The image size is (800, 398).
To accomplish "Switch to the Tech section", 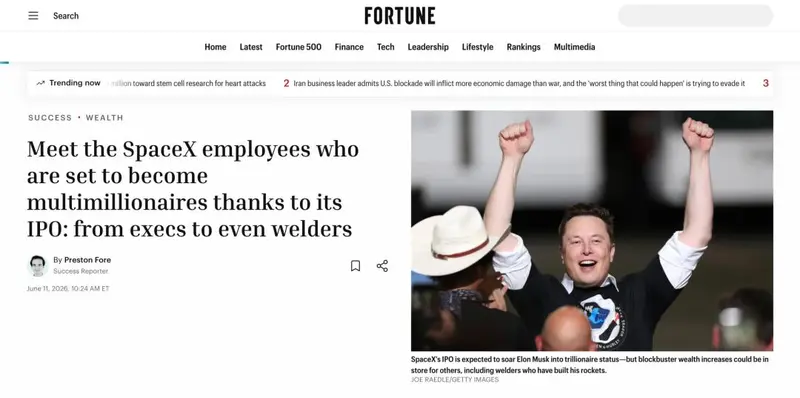I will click(x=386, y=47).
